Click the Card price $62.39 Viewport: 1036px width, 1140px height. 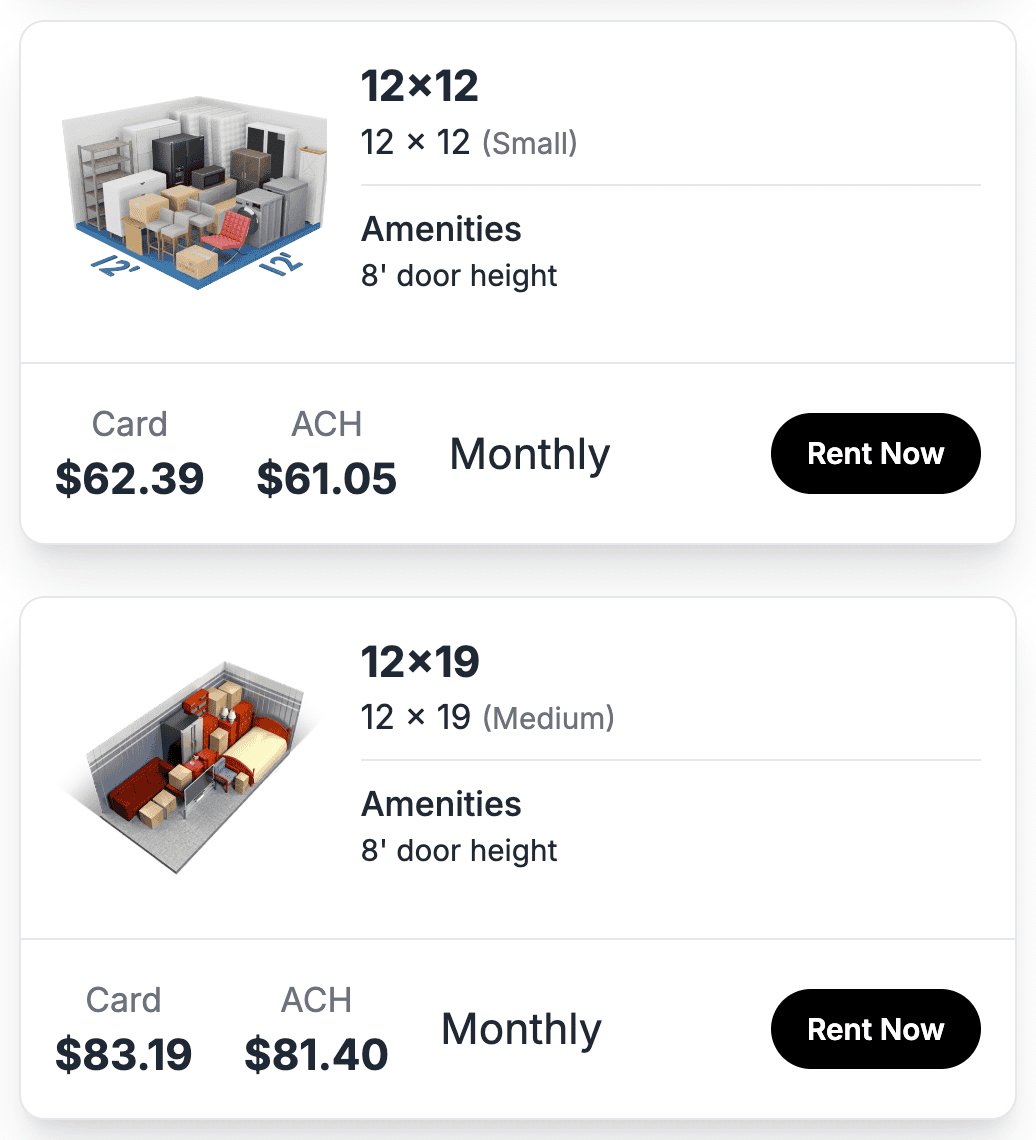(x=129, y=479)
